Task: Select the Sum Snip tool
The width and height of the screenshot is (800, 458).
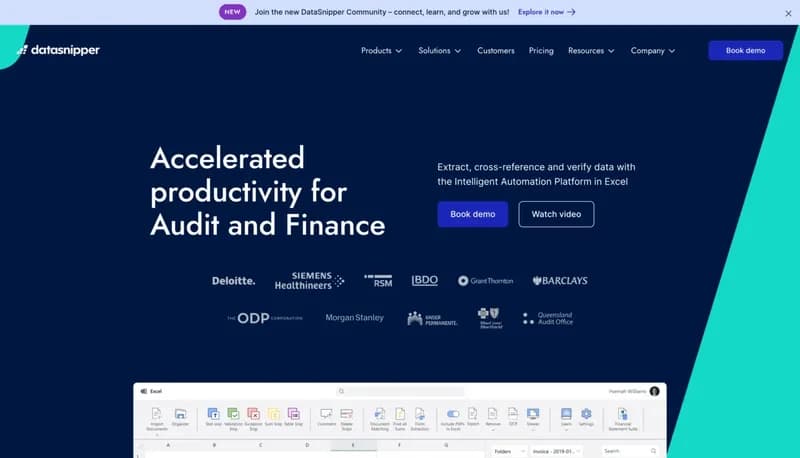Action: (x=273, y=417)
